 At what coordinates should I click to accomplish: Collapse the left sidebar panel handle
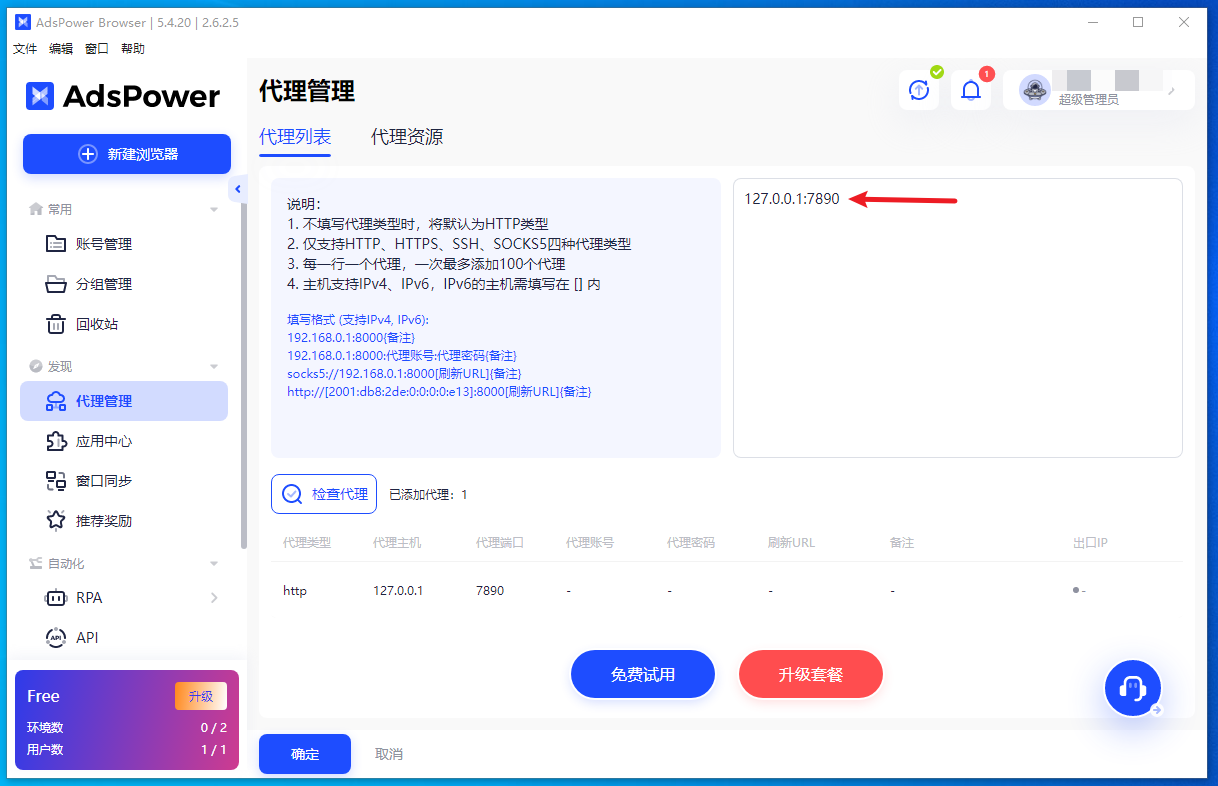[238, 189]
